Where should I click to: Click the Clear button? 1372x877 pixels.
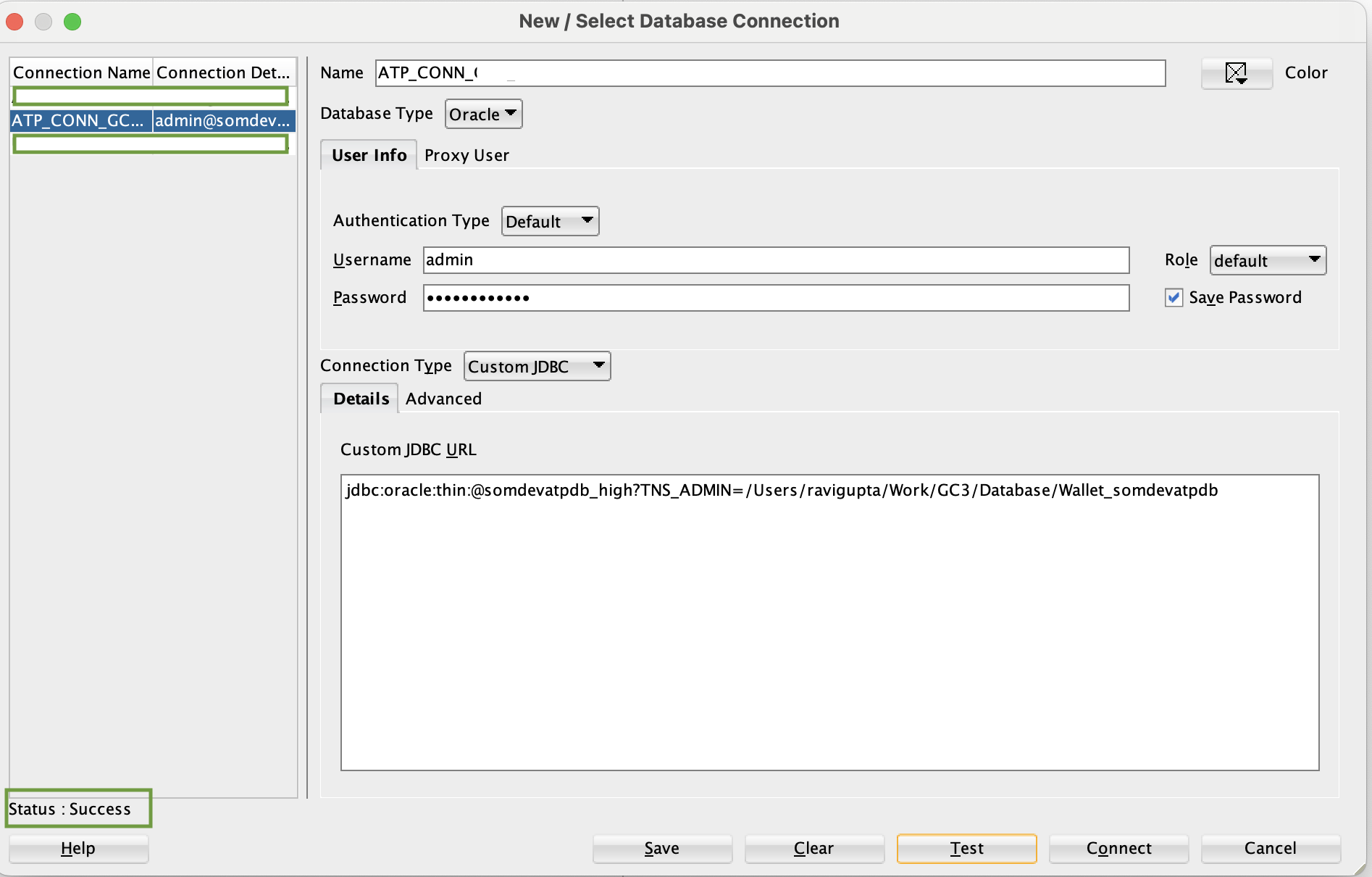(x=813, y=848)
